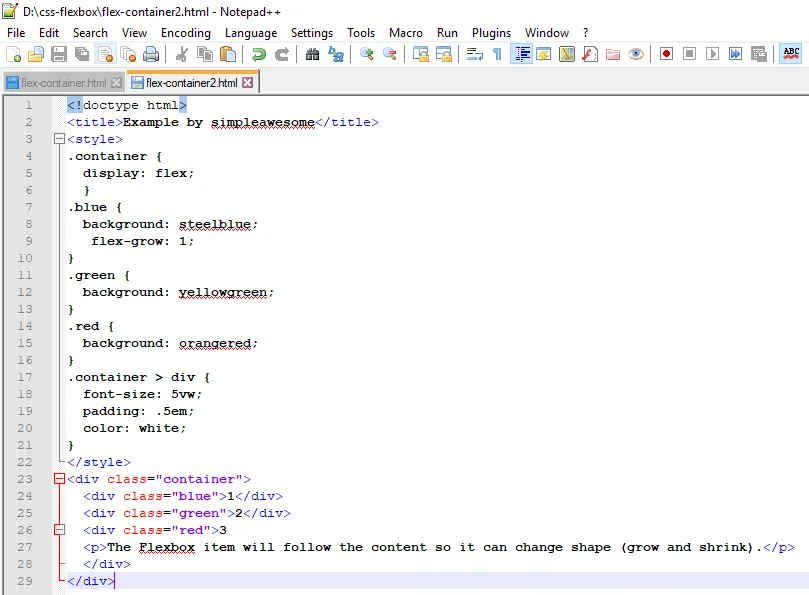Image resolution: width=809 pixels, height=595 pixels.
Task: Click the Save All icon
Action: (82, 54)
